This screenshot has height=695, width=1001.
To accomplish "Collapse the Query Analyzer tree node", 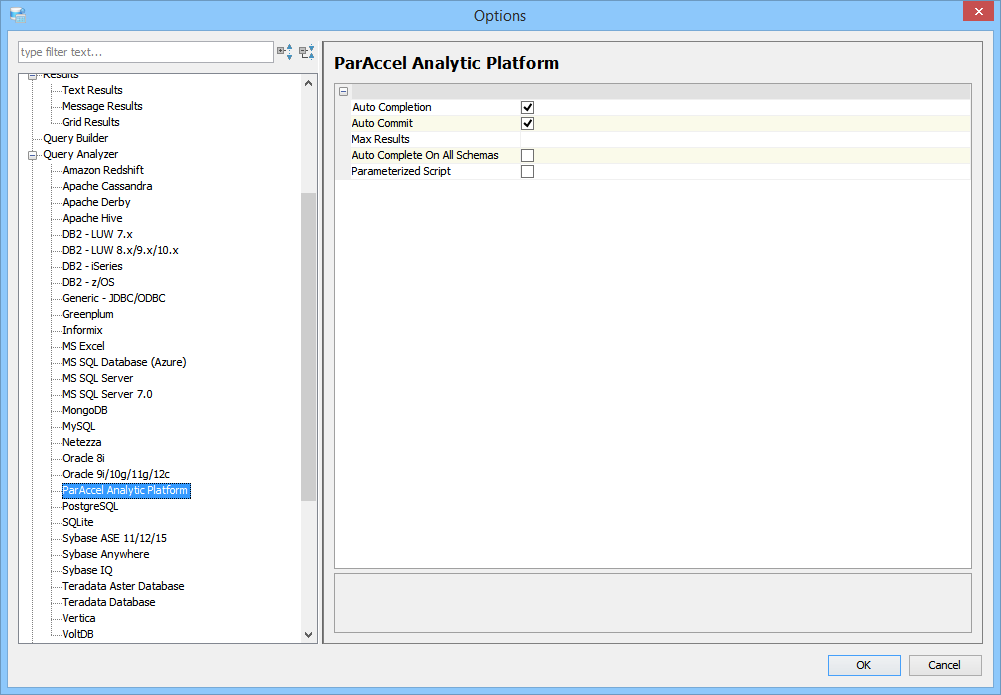I will [x=33, y=155].
